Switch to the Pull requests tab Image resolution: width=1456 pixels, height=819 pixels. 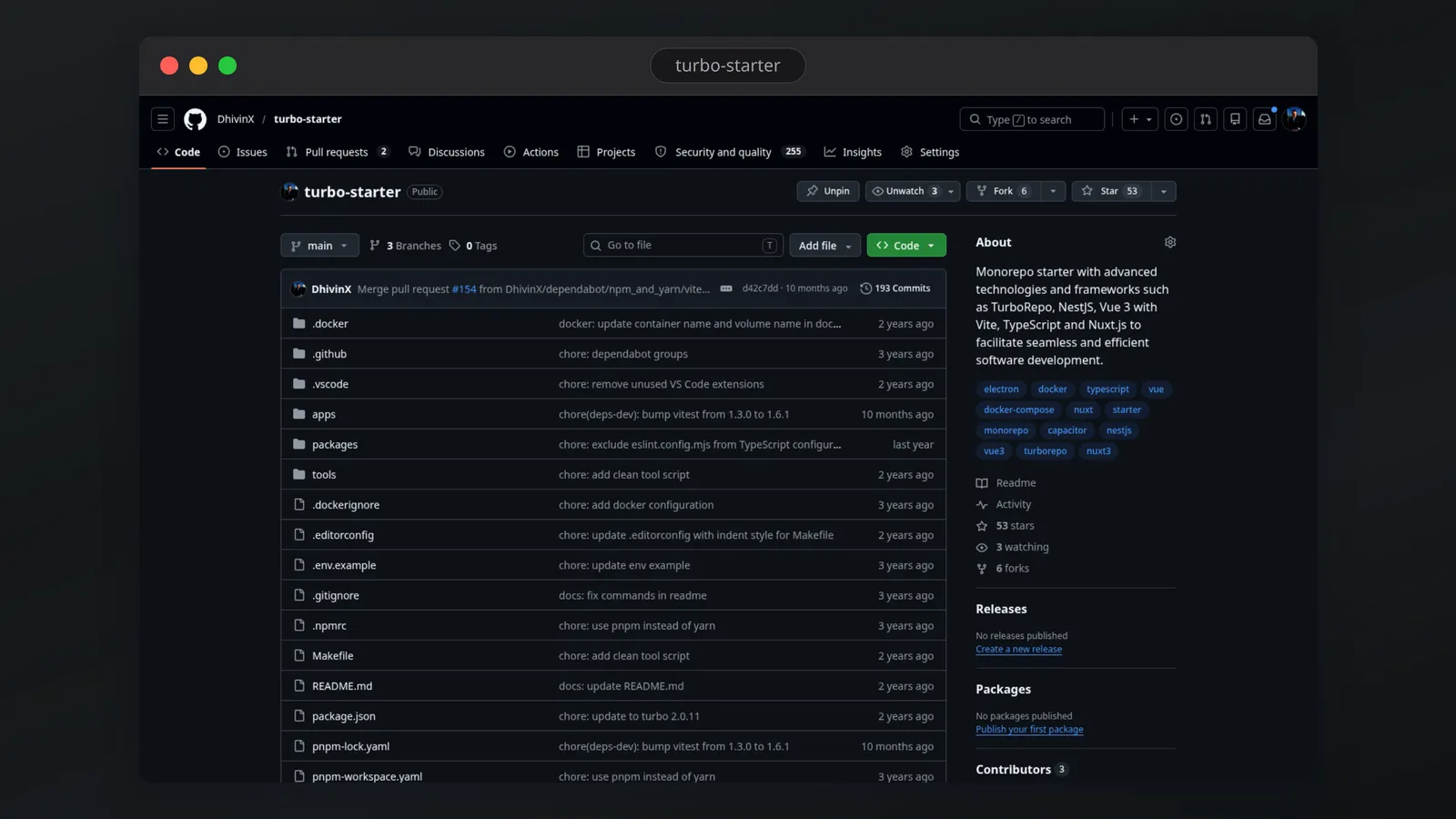coord(338,152)
